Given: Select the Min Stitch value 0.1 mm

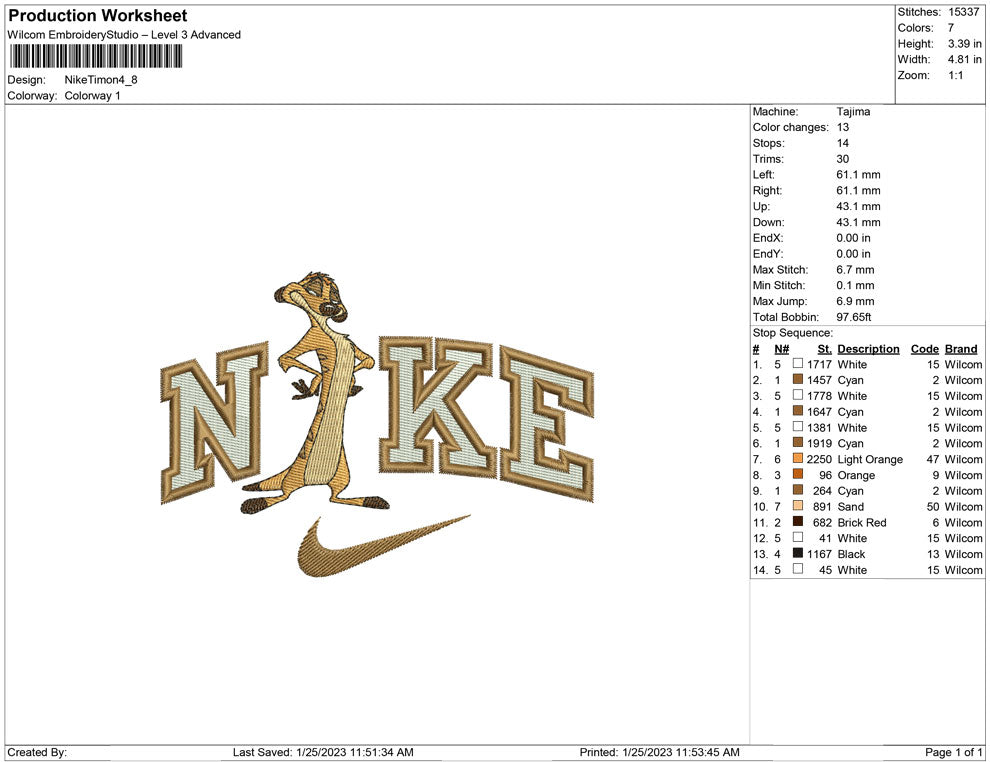Looking at the screenshot, I should (x=856, y=285).
